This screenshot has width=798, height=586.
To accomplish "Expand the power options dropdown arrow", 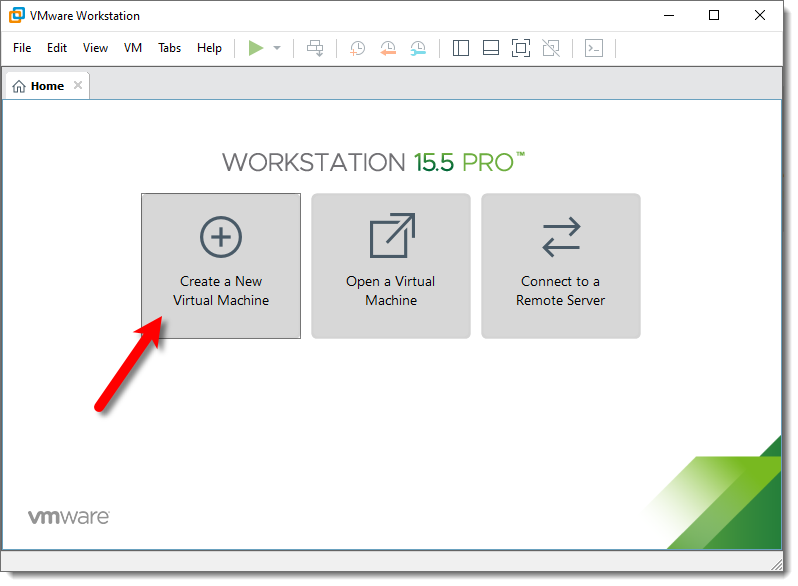I will 277,48.
